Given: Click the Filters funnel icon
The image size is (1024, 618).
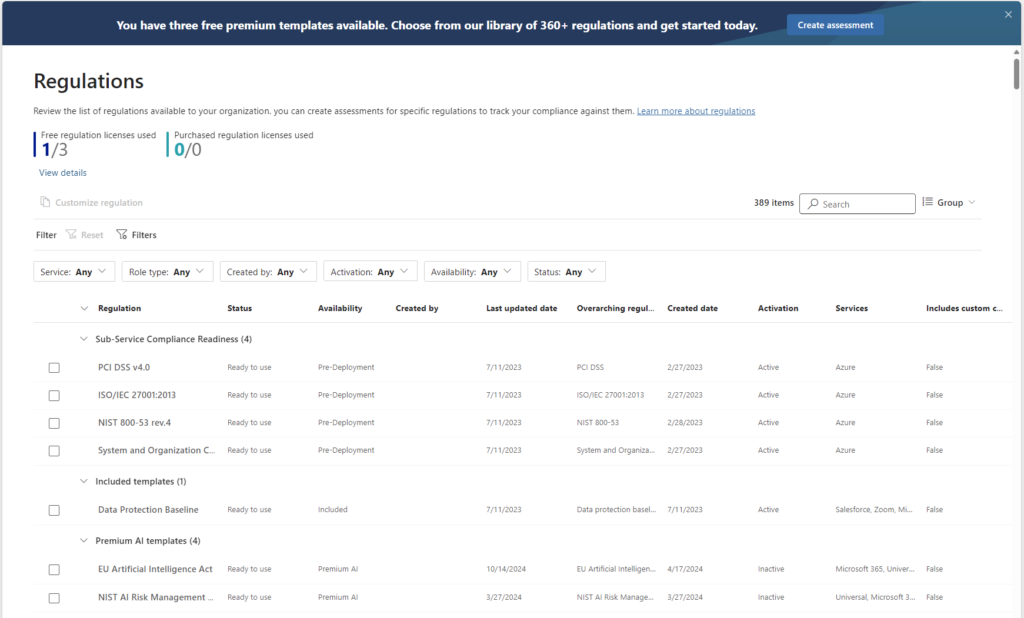Looking at the screenshot, I should click(121, 235).
